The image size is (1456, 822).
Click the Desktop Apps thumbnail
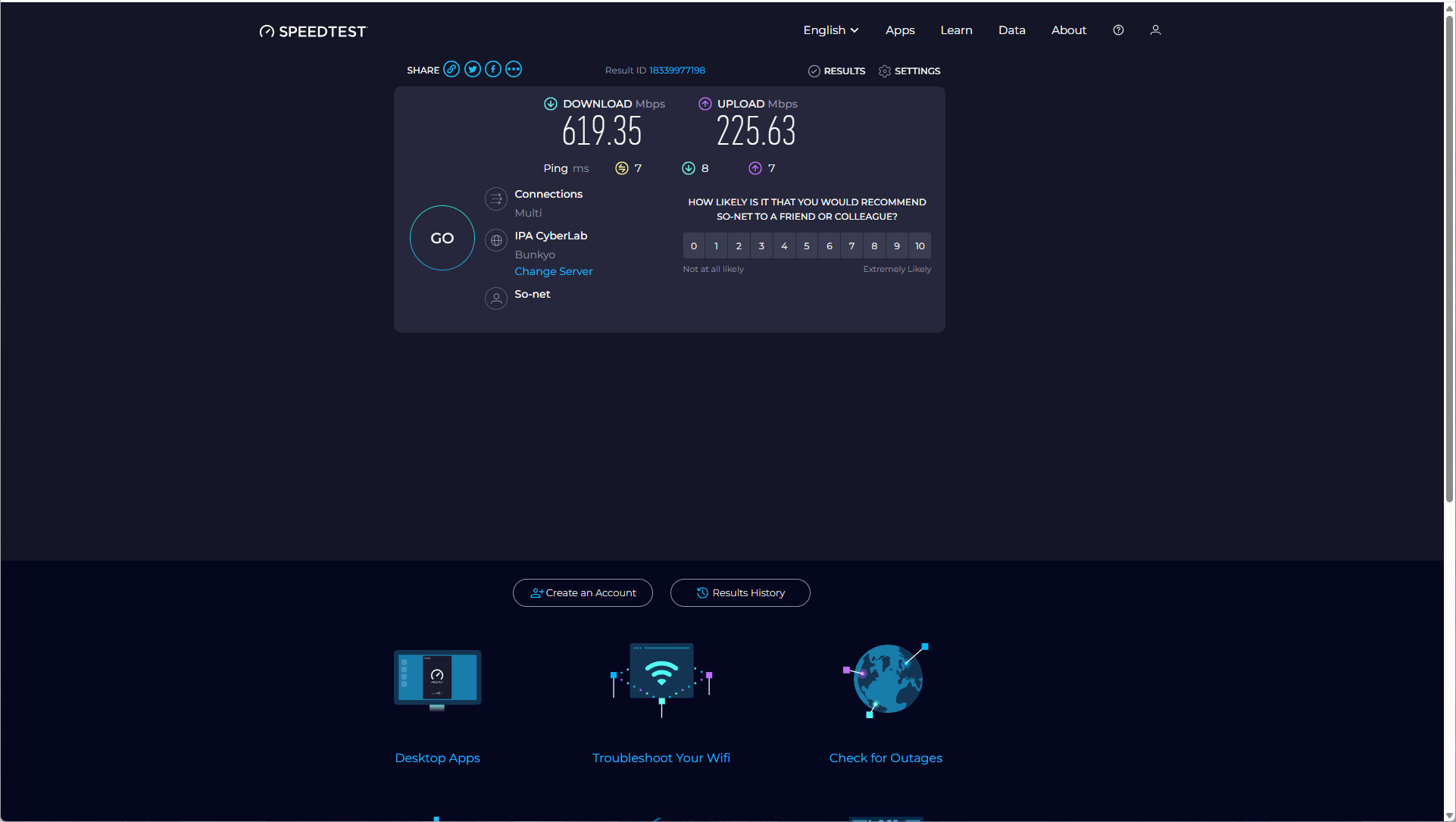pyautogui.click(x=437, y=680)
